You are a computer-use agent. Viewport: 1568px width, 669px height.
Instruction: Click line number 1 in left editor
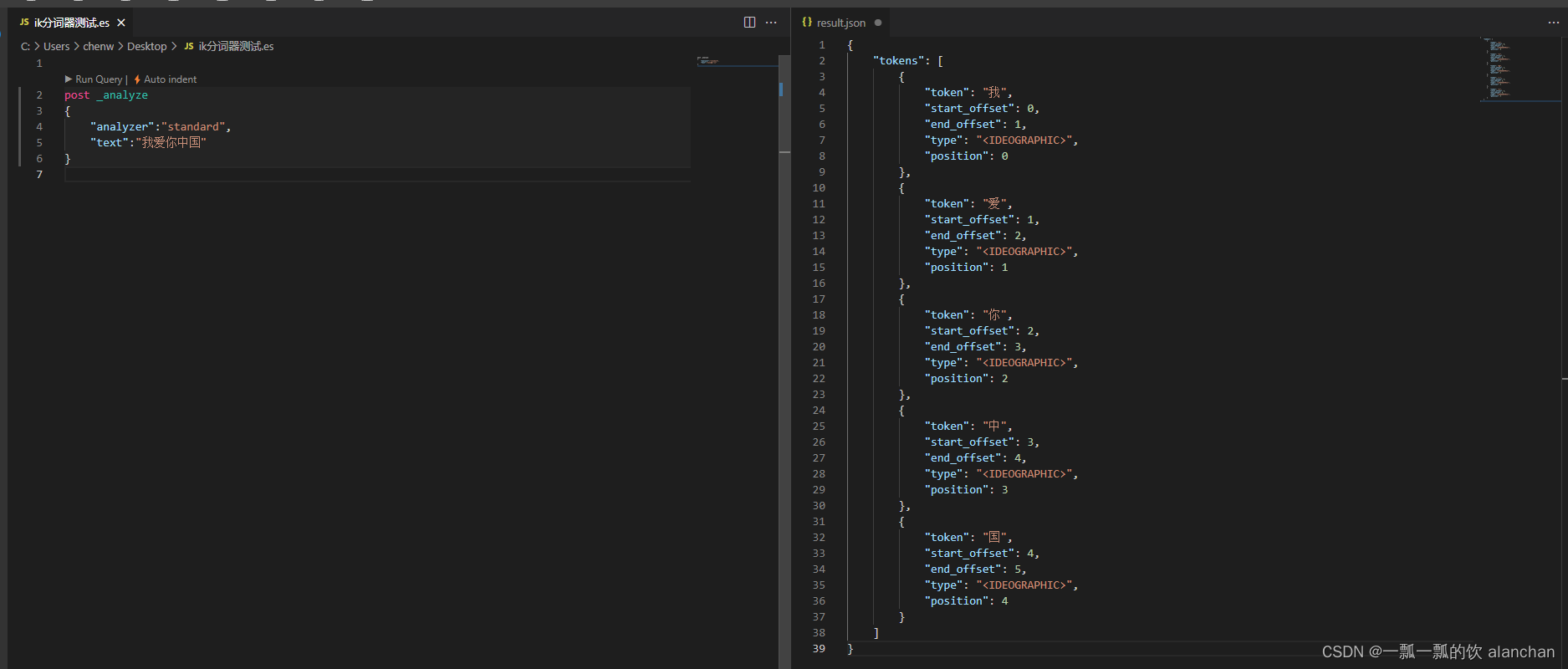tap(39, 64)
